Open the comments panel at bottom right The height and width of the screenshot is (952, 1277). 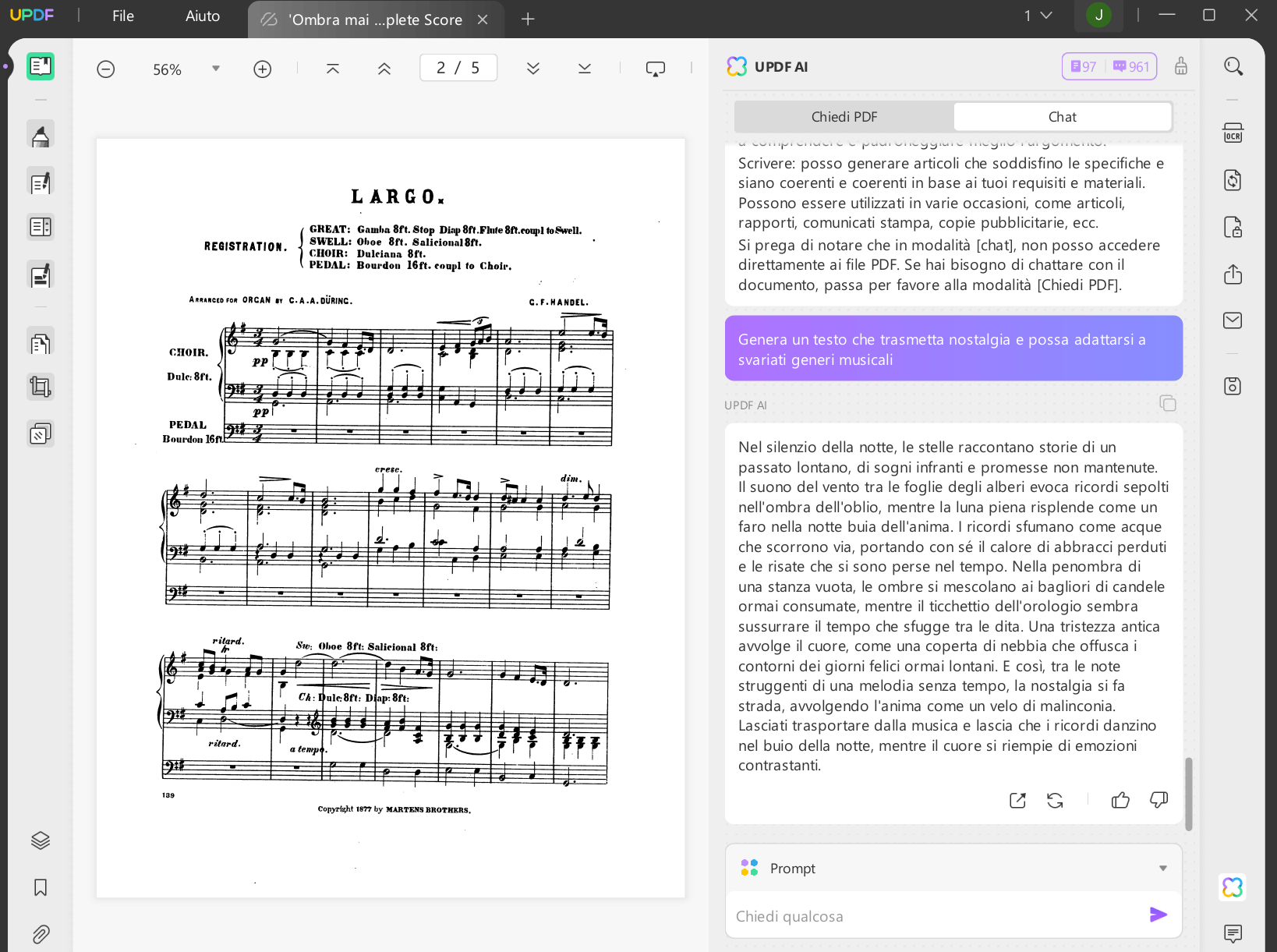(x=1233, y=933)
